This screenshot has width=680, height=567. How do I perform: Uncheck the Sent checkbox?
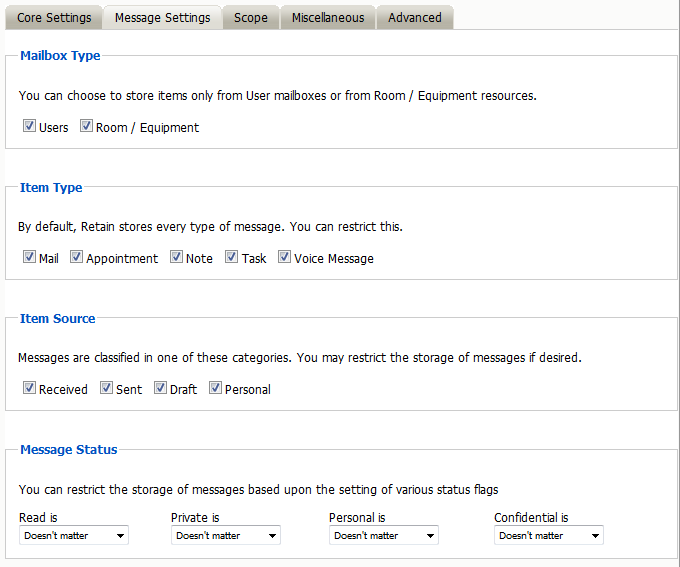(x=106, y=389)
